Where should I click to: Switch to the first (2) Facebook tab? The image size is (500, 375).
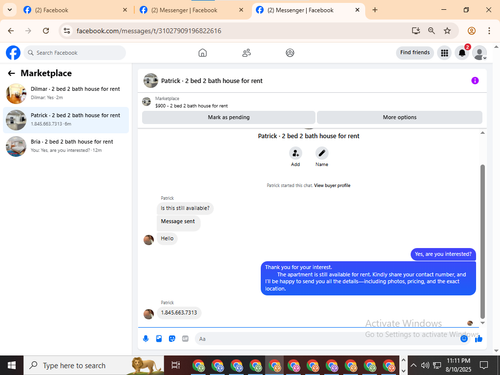(x=75, y=10)
